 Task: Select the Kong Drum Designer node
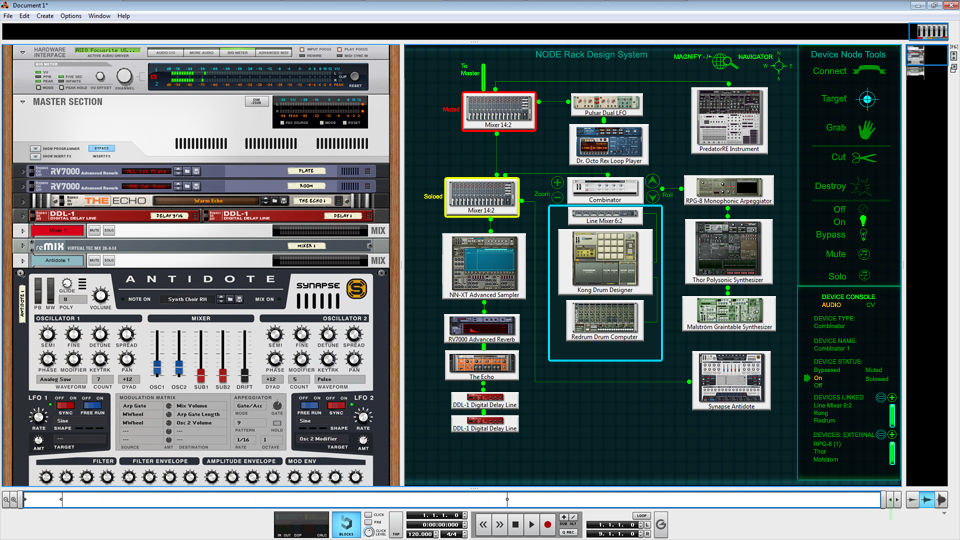[605, 261]
